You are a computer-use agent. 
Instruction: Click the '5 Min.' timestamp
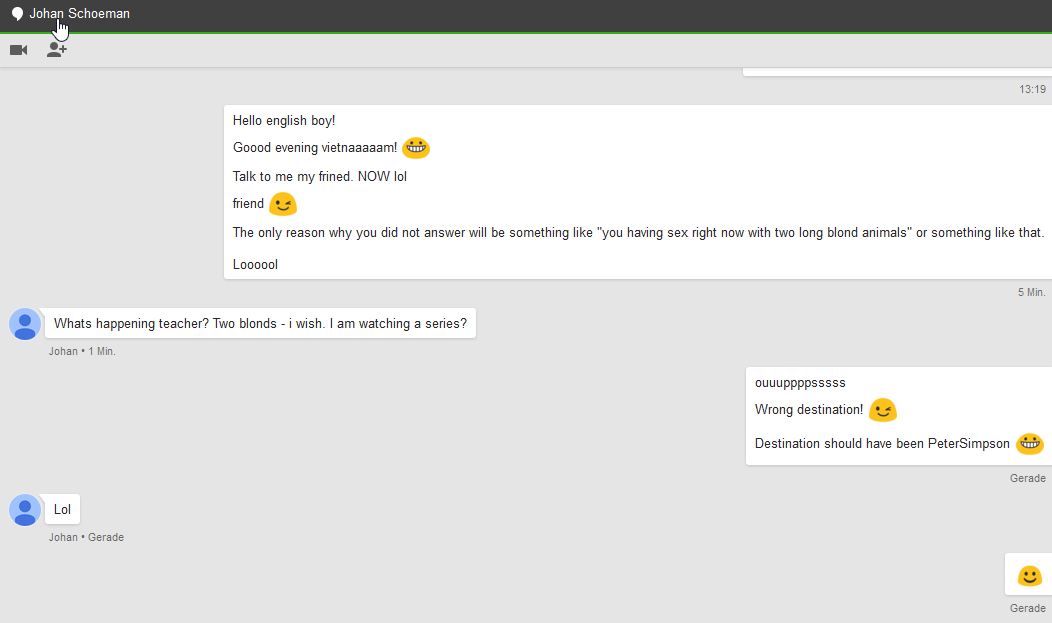pyautogui.click(x=1031, y=292)
